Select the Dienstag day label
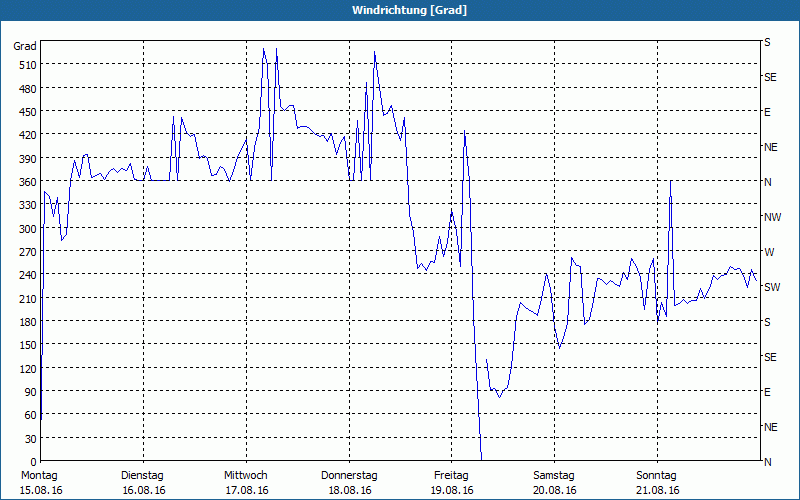Screen dimensions: 800x500 point(142,476)
